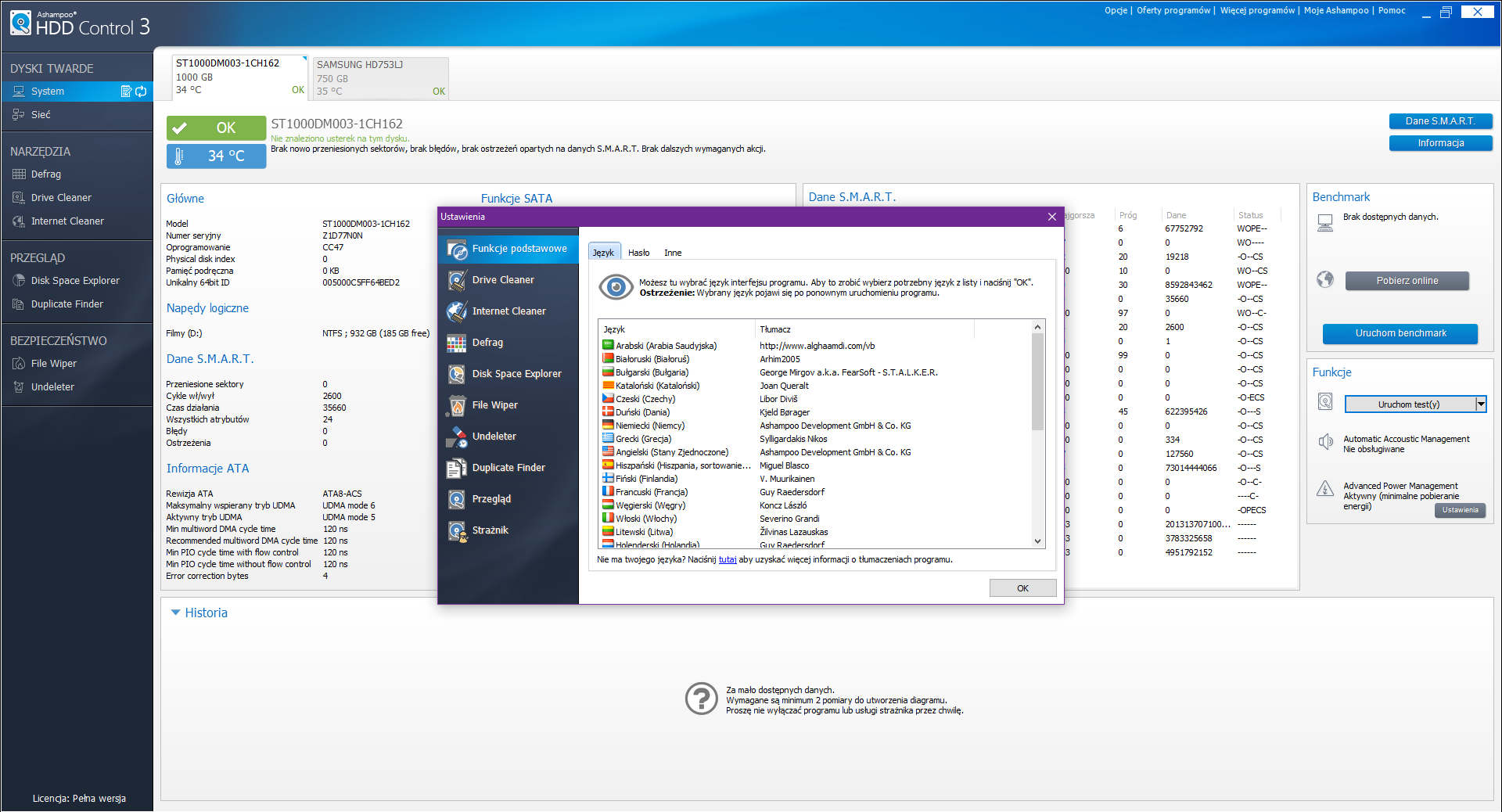
Task: Select the ST1000DM003-1CH162 drive tab
Action: [x=240, y=77]
